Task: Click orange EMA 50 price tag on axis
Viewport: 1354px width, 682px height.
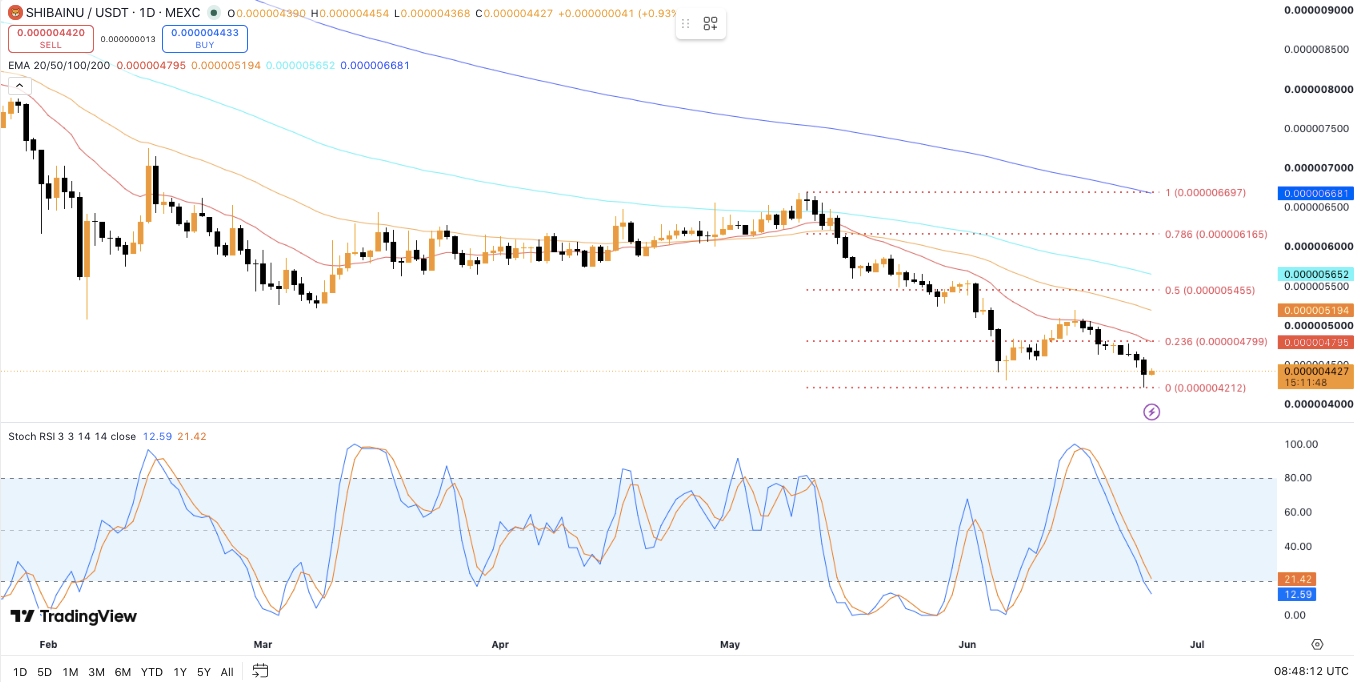Action: click(1315, 310)
